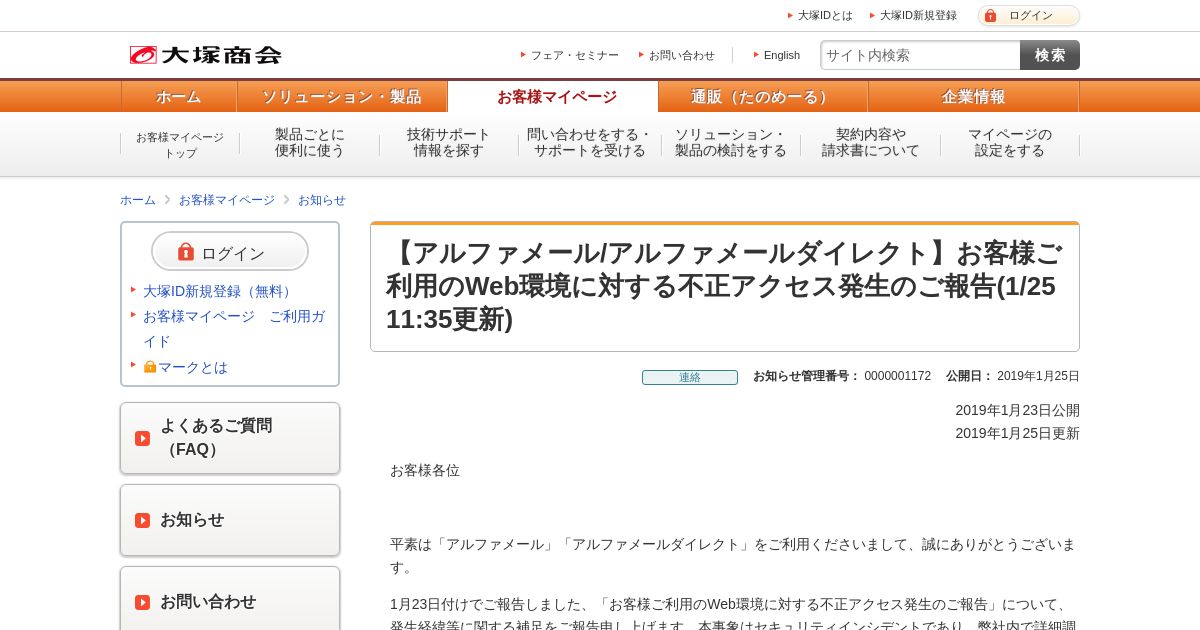Click the 2019年1月23日公開 text
1200x630 pixels.
click(x=1017, y=410)
